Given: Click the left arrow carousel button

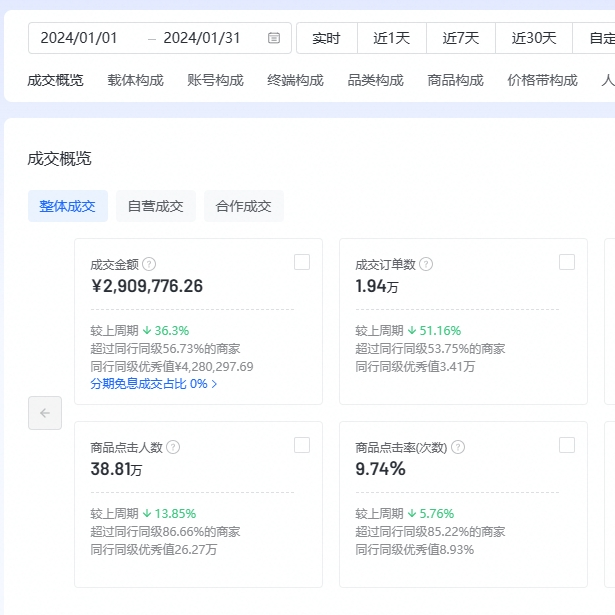Looking at the screenshot, I should click(45, 413).
